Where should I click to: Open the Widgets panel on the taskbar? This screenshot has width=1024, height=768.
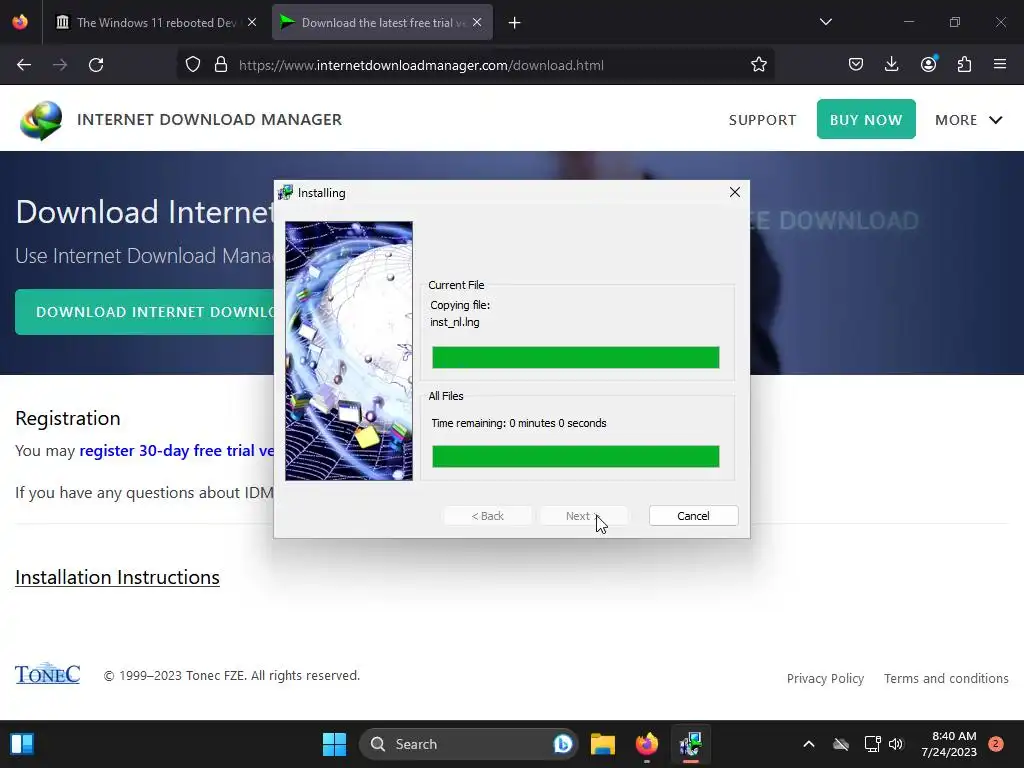coord(22,744)
